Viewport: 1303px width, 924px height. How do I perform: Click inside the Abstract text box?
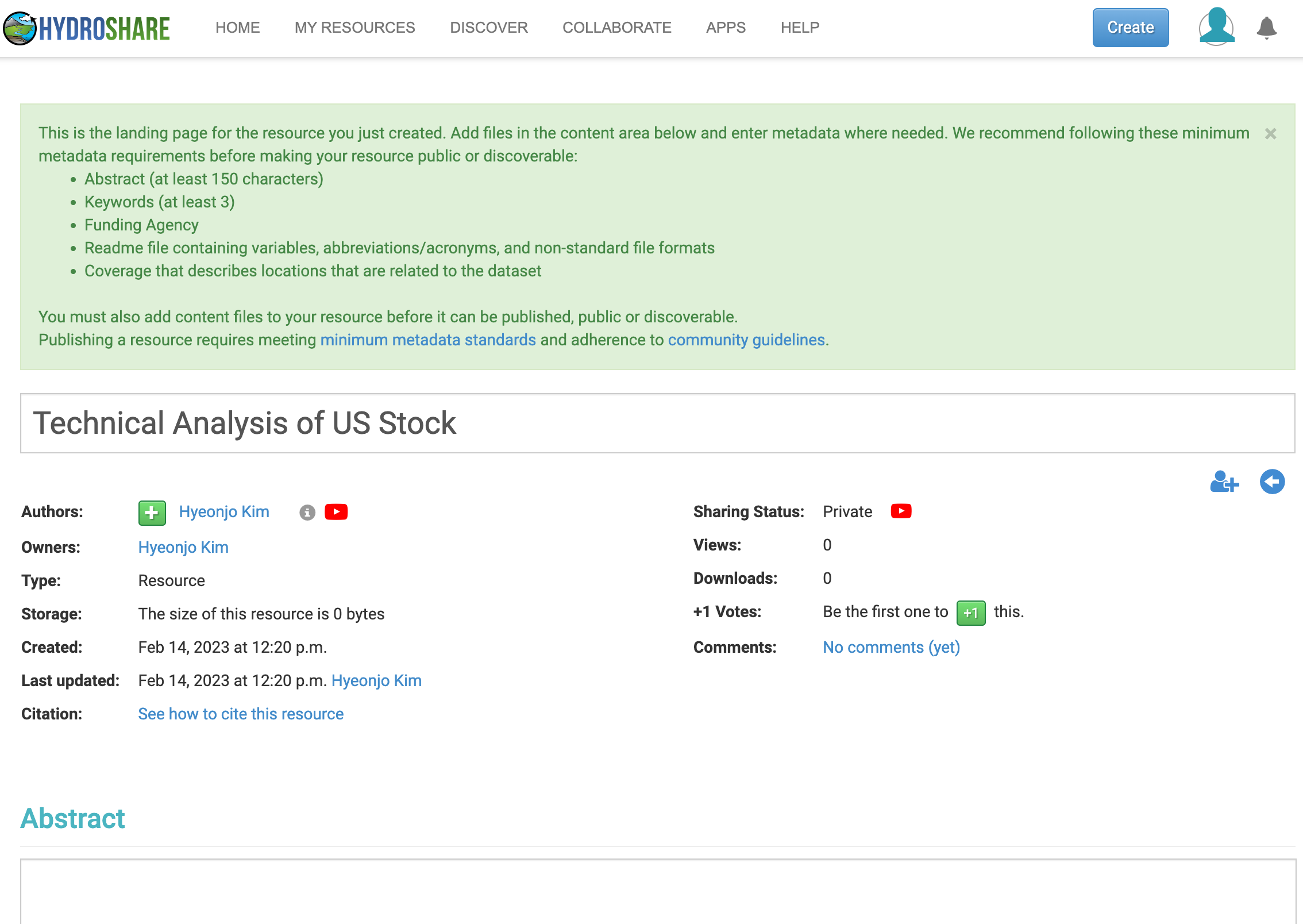658,891
